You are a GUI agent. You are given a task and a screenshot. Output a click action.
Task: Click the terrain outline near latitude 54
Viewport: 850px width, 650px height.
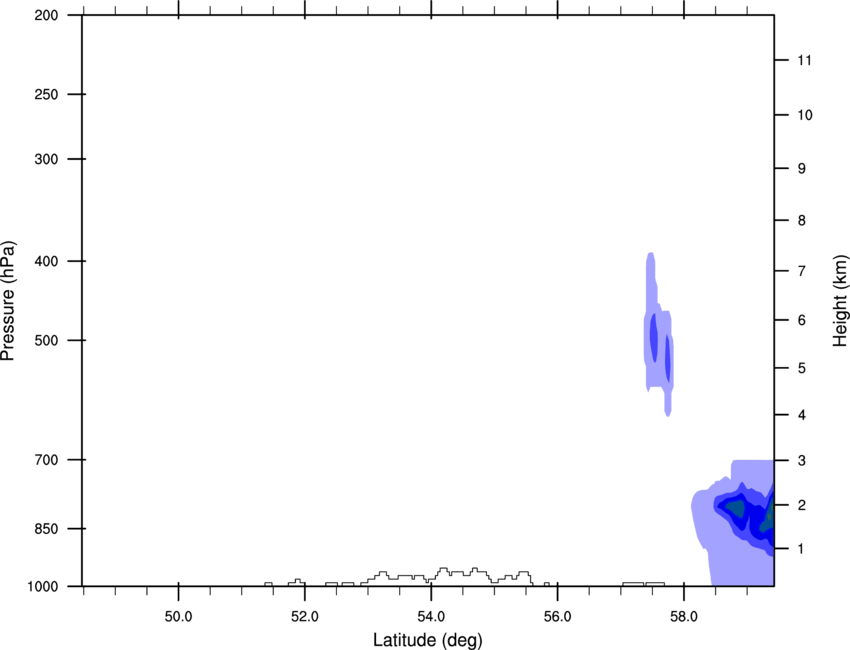(x=445, y=575)
